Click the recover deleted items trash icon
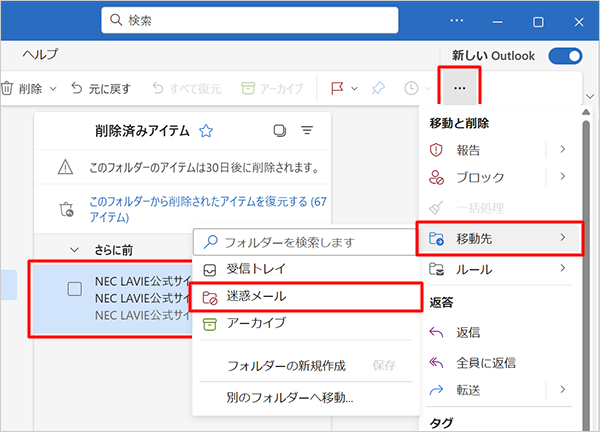This screenshot has width=600, height=432. [x=66, y=209]
